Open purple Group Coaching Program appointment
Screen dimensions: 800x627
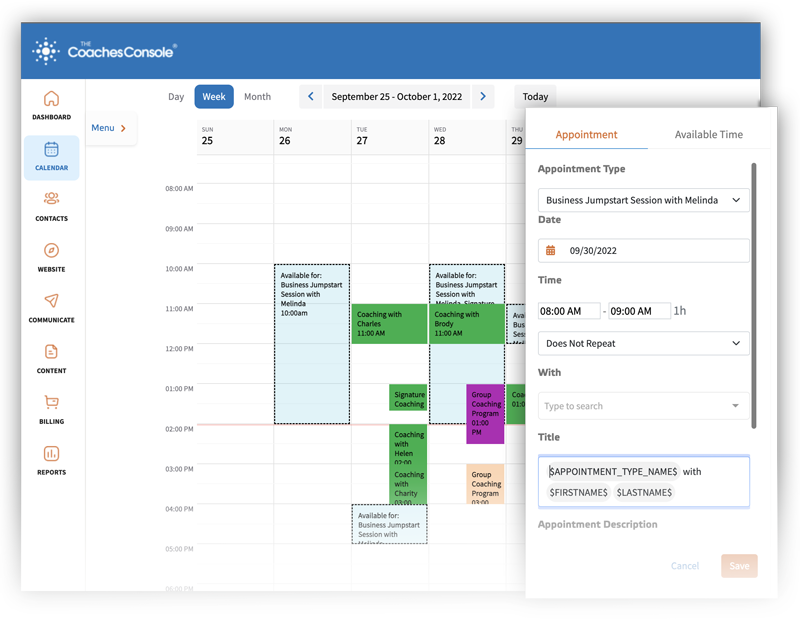(485, 414)
